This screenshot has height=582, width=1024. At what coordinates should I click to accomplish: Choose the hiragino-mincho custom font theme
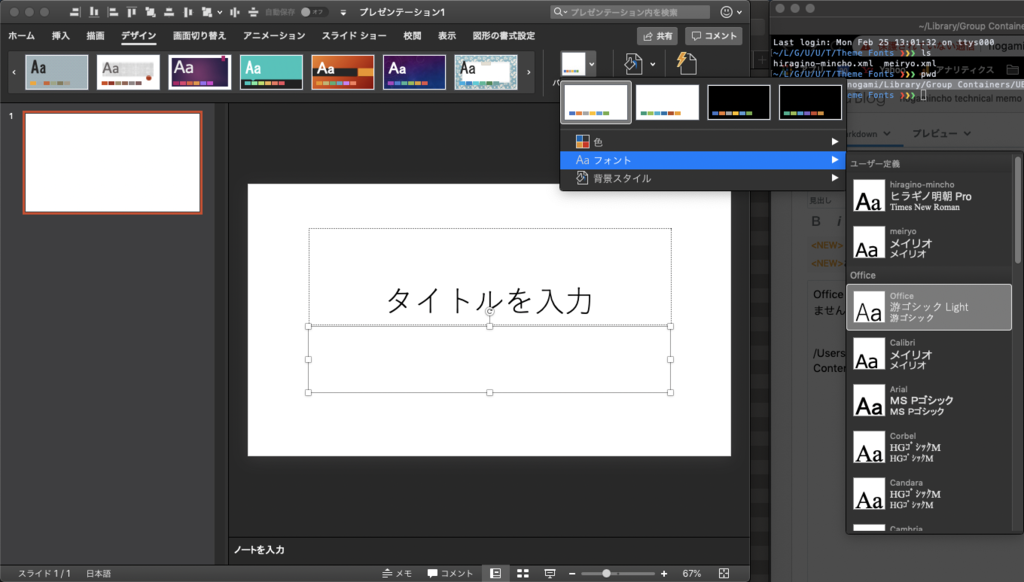[930, 196]
